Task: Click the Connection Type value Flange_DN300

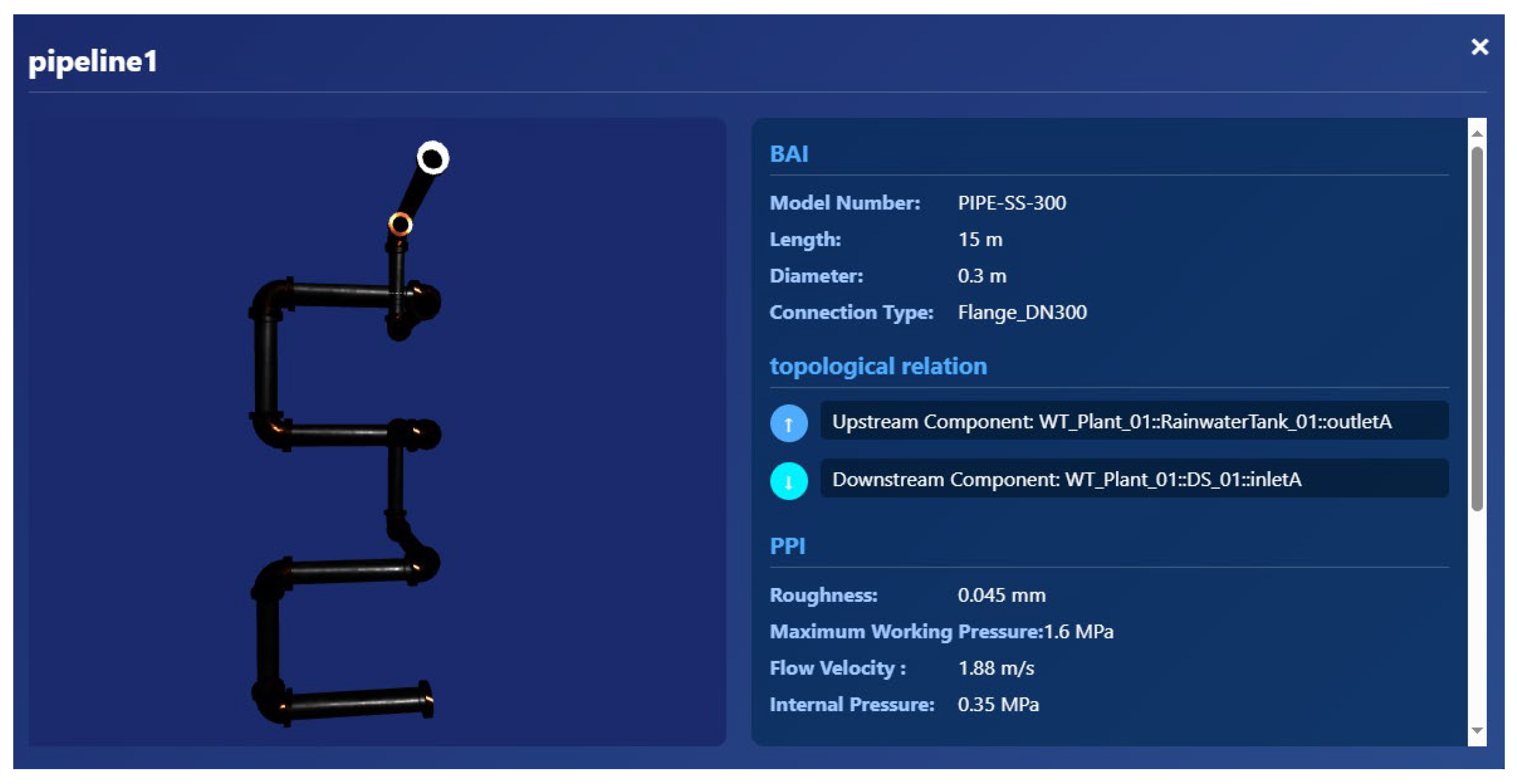Action: point(1022,312)
